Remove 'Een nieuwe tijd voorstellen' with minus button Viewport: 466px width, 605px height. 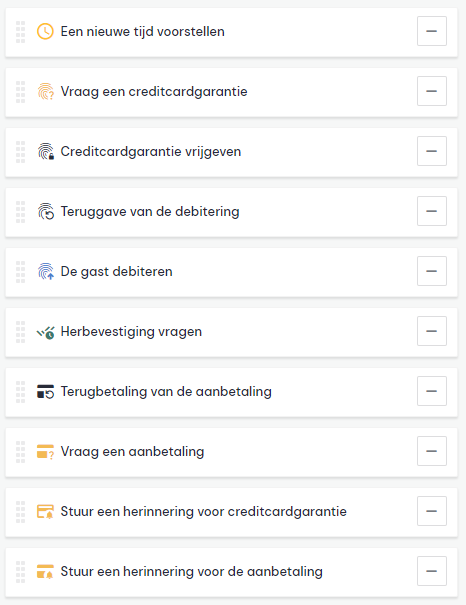[x=432, y=31]
